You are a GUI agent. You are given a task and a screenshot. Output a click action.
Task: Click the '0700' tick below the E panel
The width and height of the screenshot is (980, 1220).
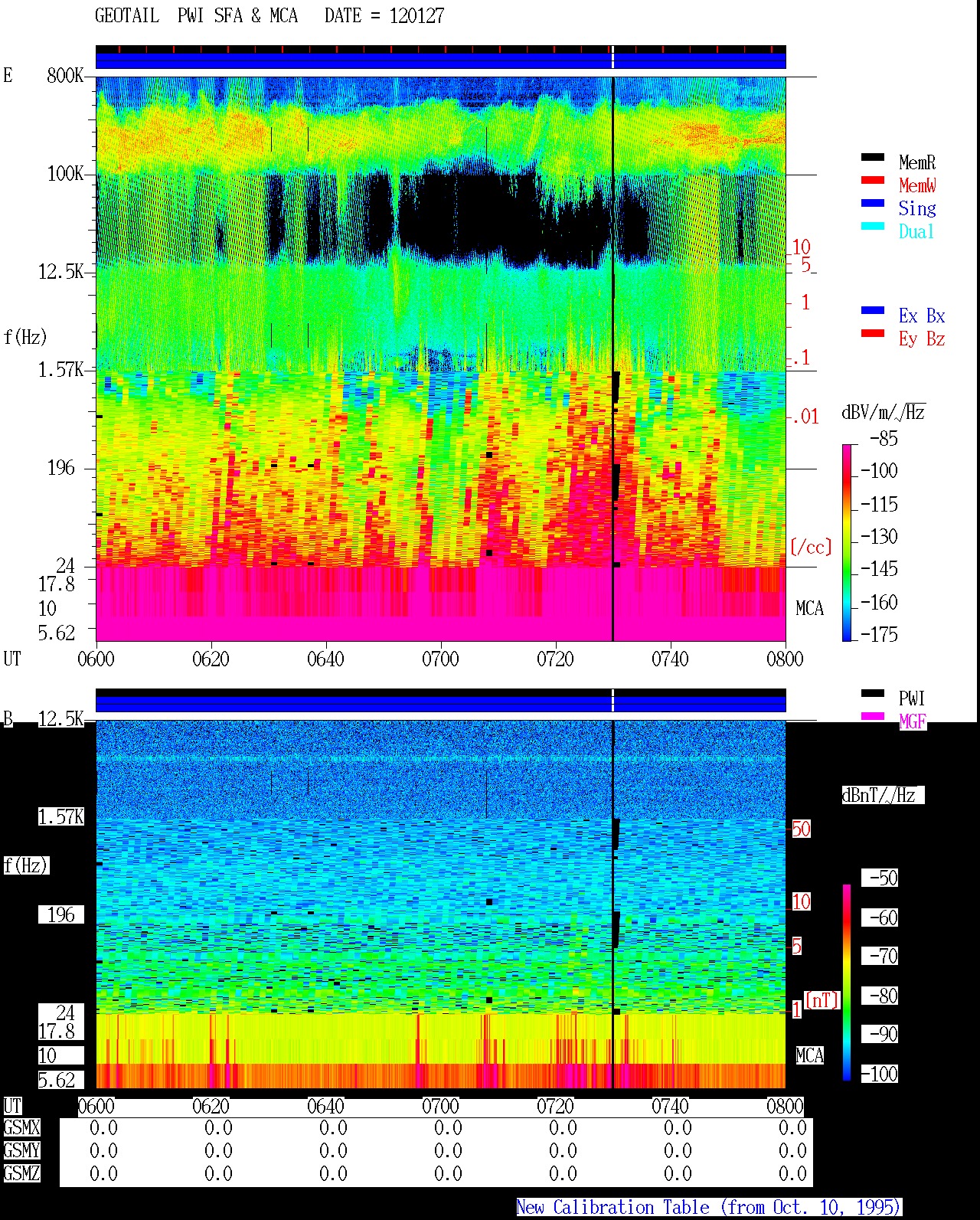point(440,659)
